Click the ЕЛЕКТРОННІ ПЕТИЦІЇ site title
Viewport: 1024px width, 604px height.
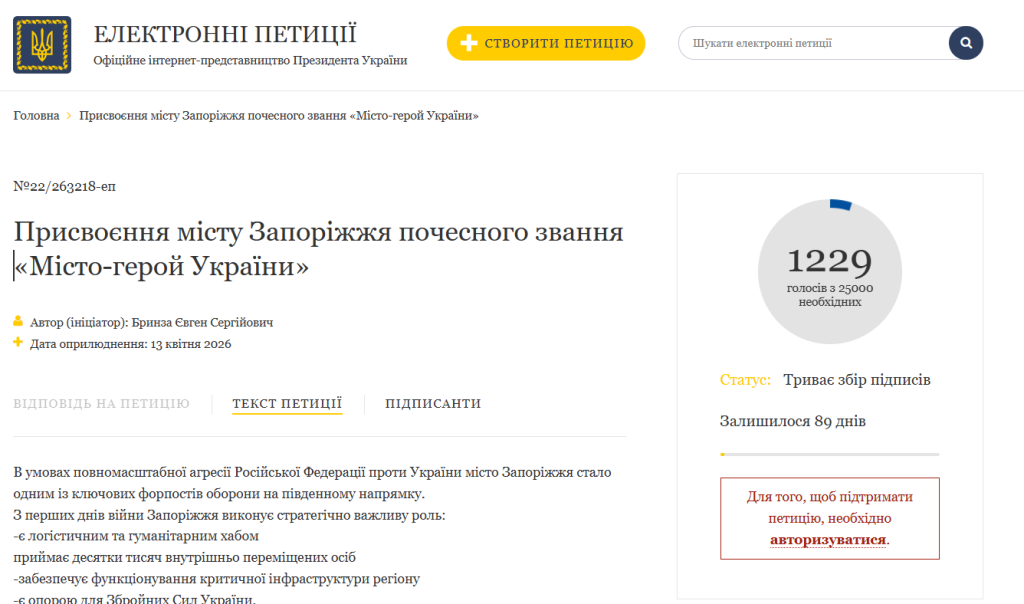(225, 34)
